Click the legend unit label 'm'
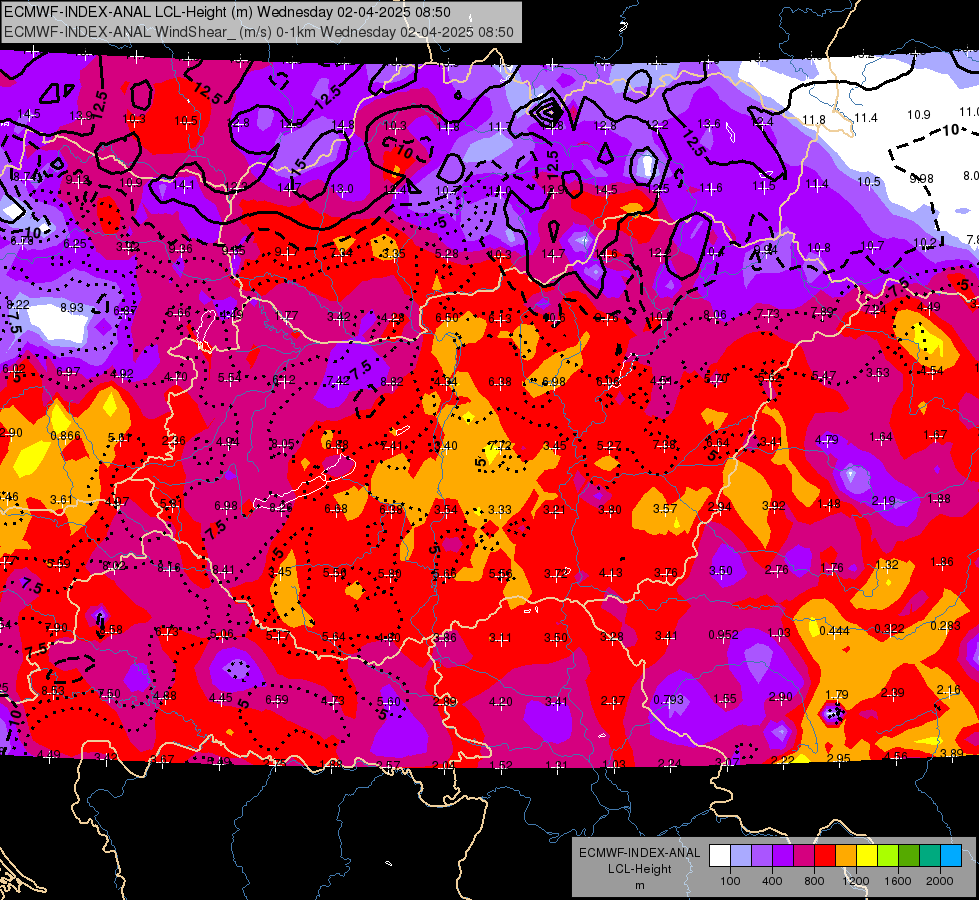Image resolution: width=979 pixels, height=900 pixels. (x=639, y=885)
